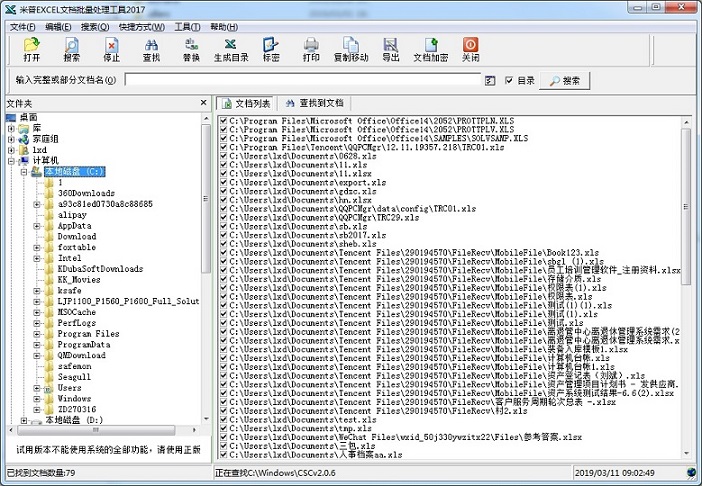Viewport: 702px width, 486px height.
Task: Open the 快捷方式(W) menu
Action: click(141, 27)
